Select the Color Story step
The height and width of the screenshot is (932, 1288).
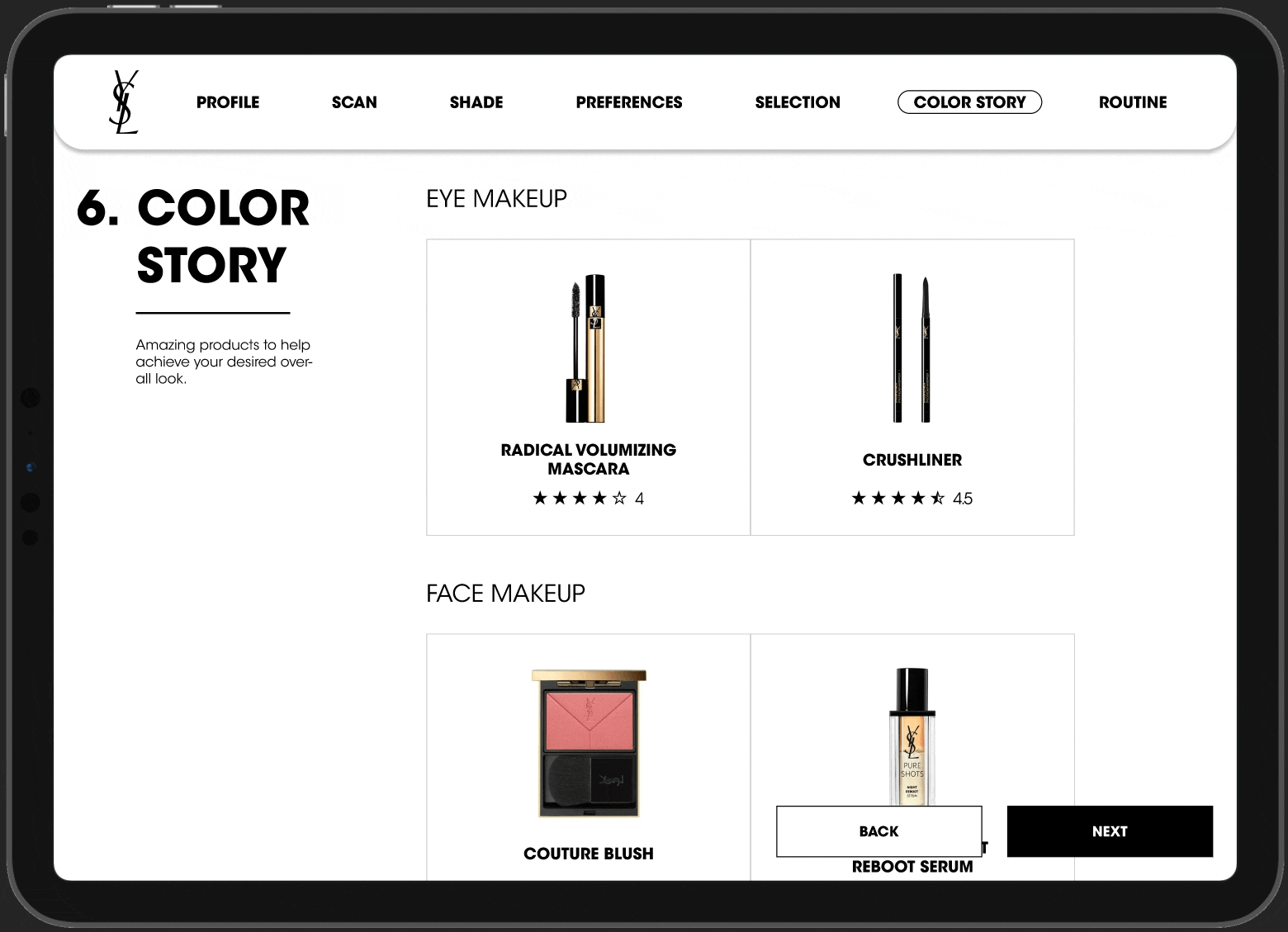969,102
